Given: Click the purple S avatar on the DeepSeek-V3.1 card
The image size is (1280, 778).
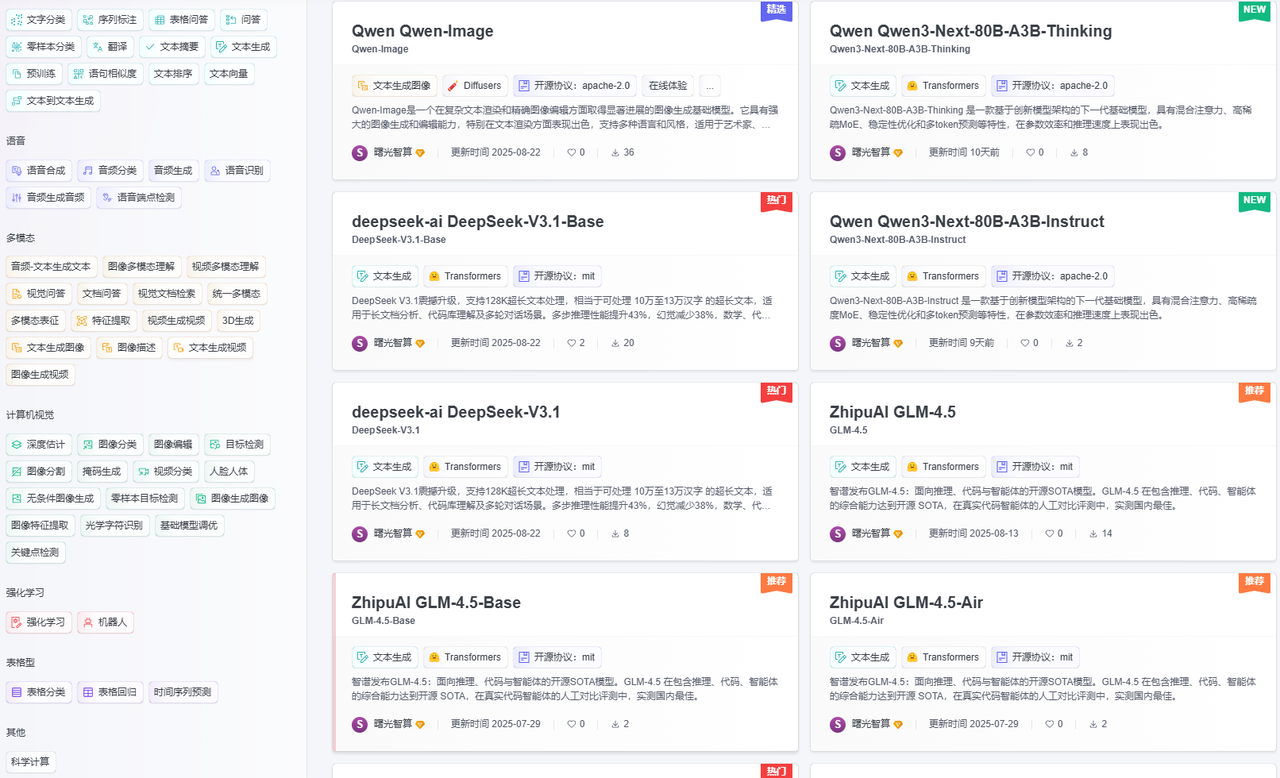Looking at the screenshot, I should point(360,534).
